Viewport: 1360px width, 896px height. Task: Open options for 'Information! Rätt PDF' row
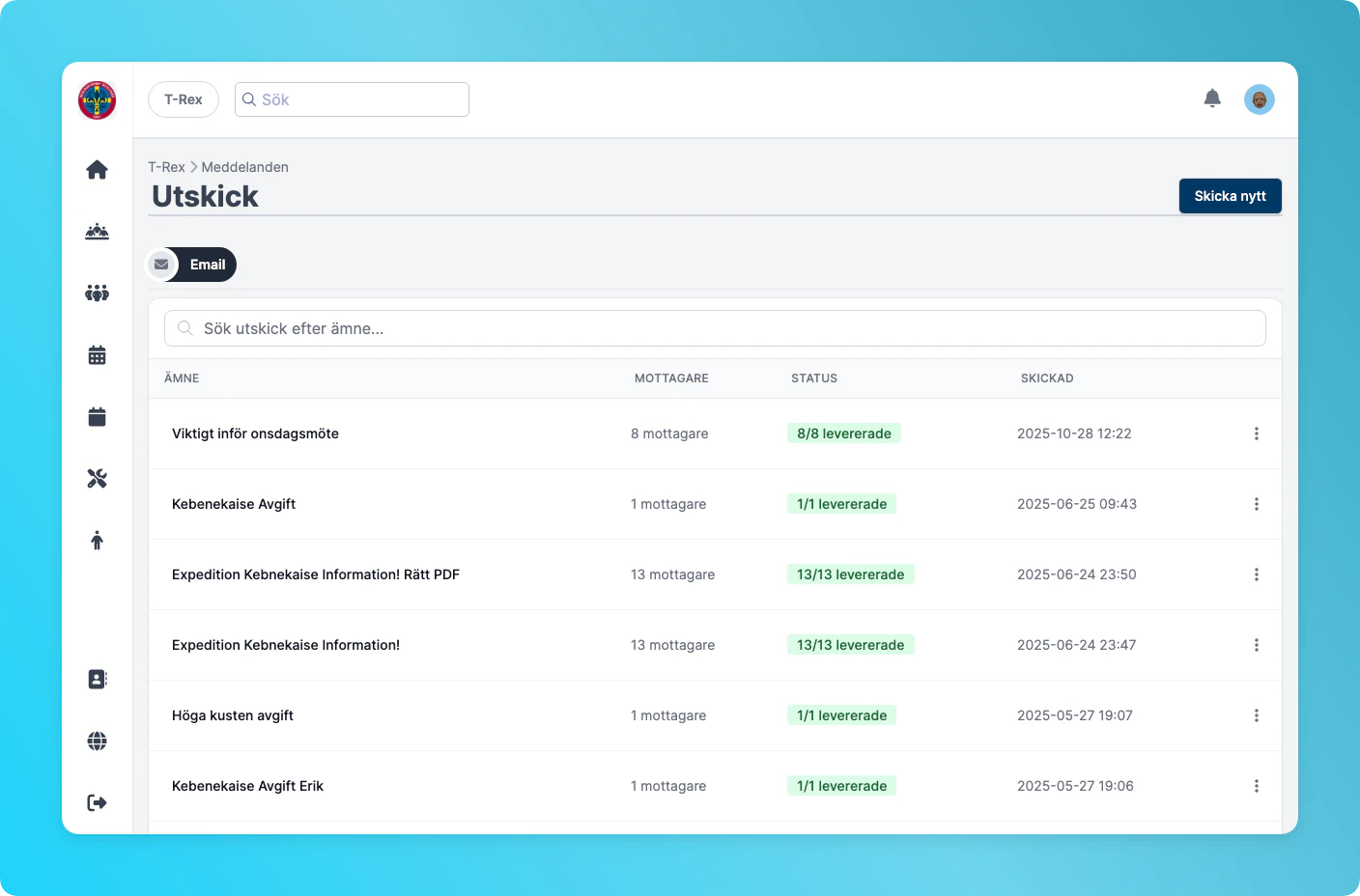click(x=1257, y=574)
